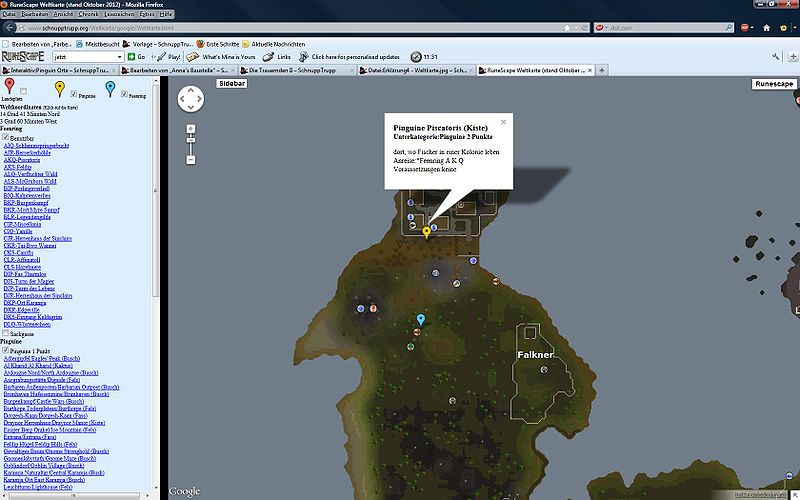This screenshot has height=500, width=800.
Task: Click the zoom out minus button on map
Action: 191,160
